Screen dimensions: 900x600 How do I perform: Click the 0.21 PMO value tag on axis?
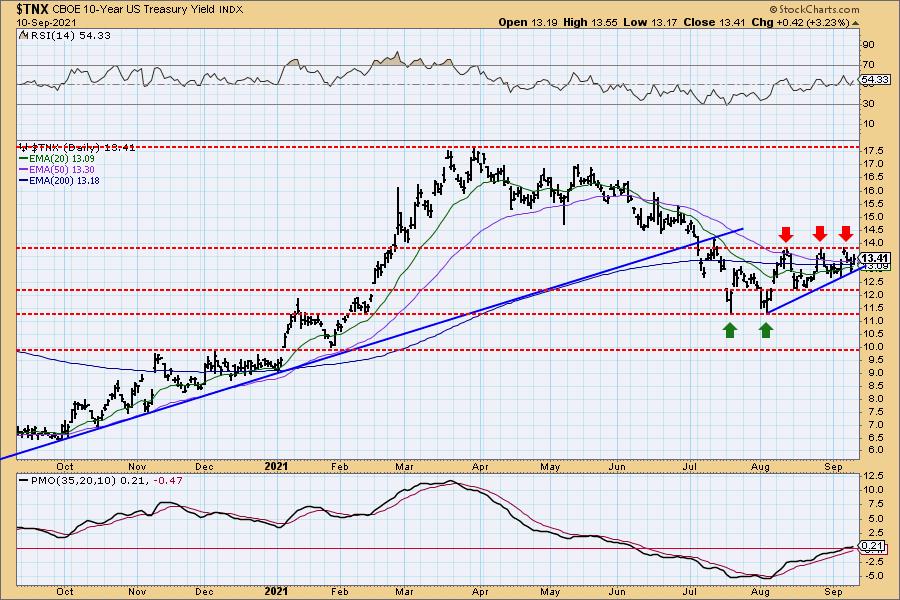872,545
